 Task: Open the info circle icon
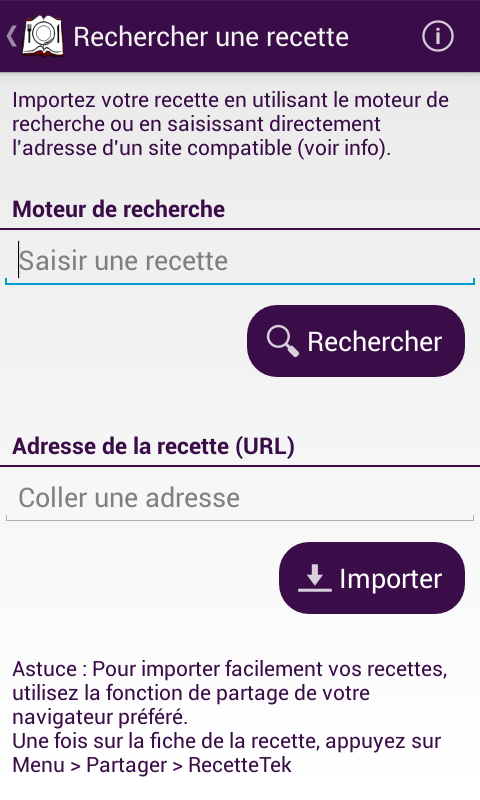click(x=438, y=36)
